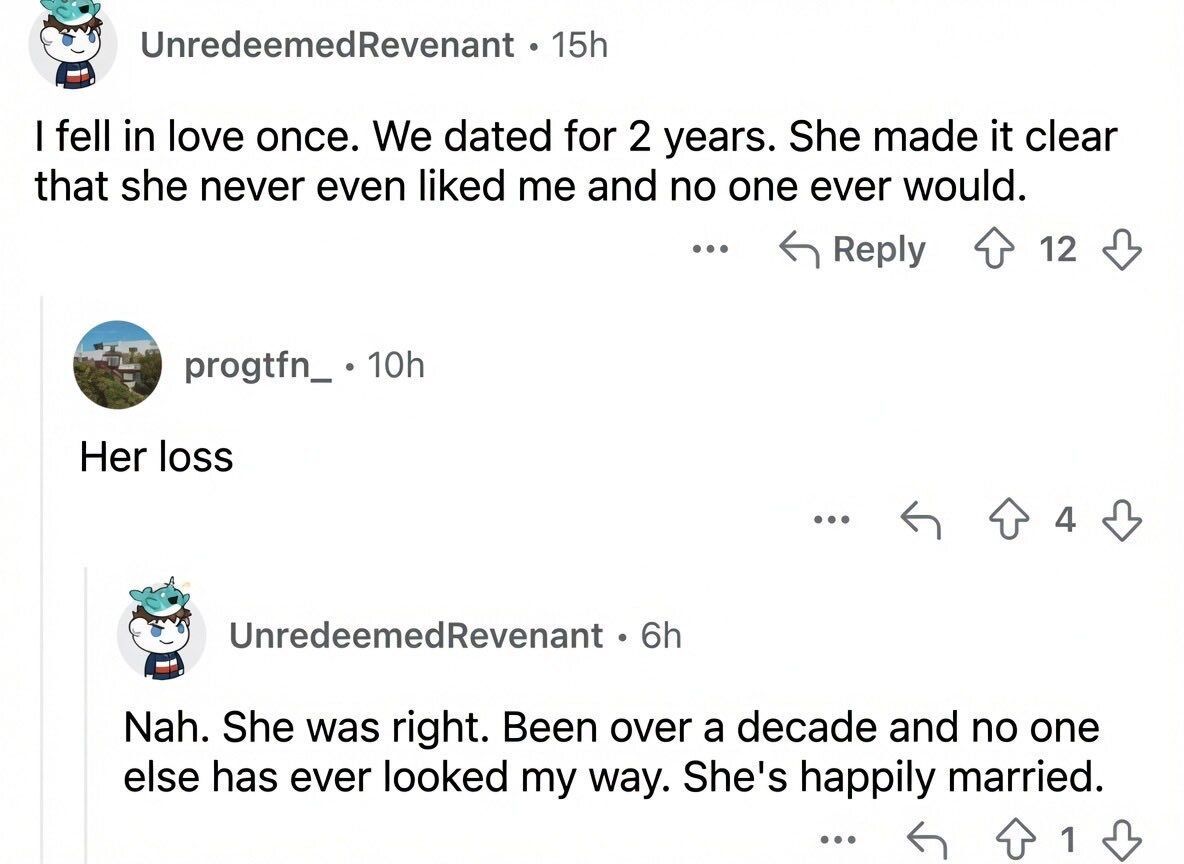Collapse nested thread line beside 6h reply
This screenshot has width=1184, height=864.
pos(86,715)
